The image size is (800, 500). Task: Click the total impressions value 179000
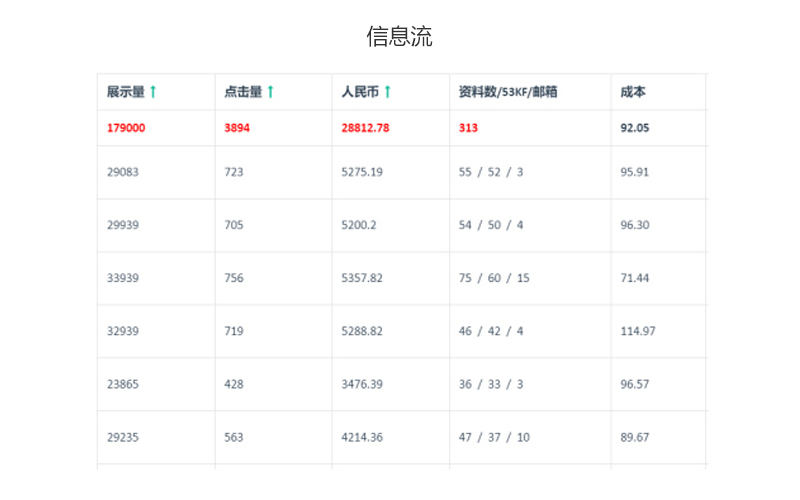(x=127, y=128)
